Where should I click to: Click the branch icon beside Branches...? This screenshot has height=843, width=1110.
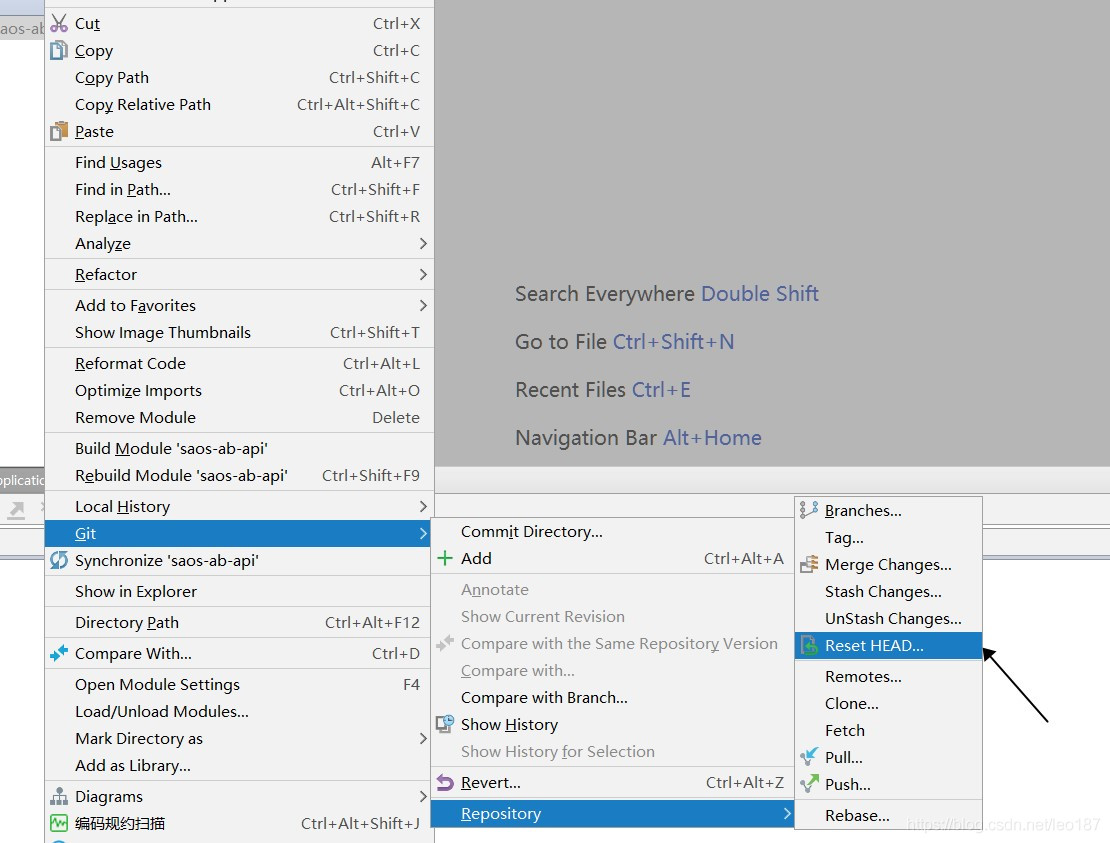pos(809,510)
